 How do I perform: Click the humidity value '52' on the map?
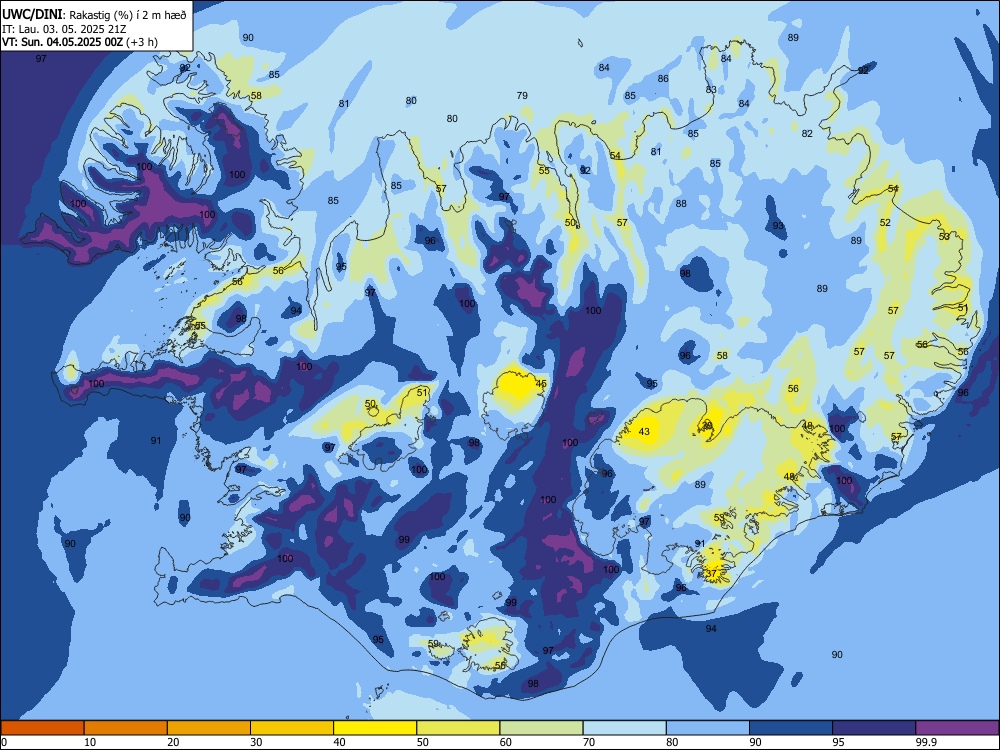[885, 223]
